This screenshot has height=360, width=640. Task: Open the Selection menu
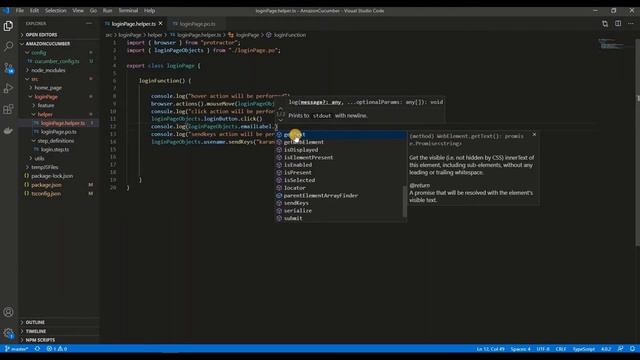point(56,11)
